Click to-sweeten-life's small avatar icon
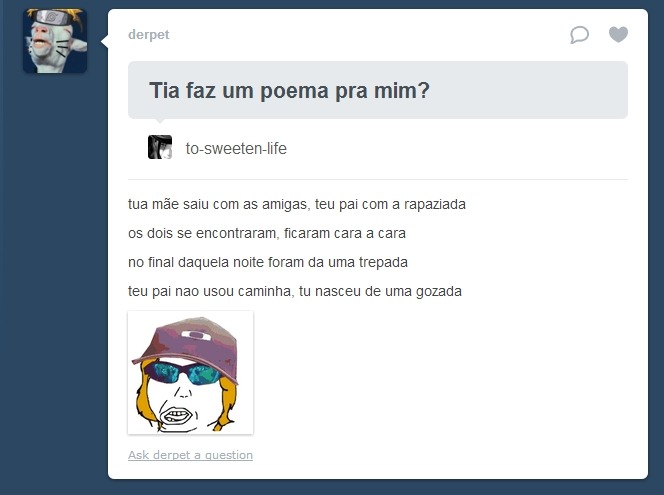This screenshot has height=495, width=664. [x=160, y=147]
